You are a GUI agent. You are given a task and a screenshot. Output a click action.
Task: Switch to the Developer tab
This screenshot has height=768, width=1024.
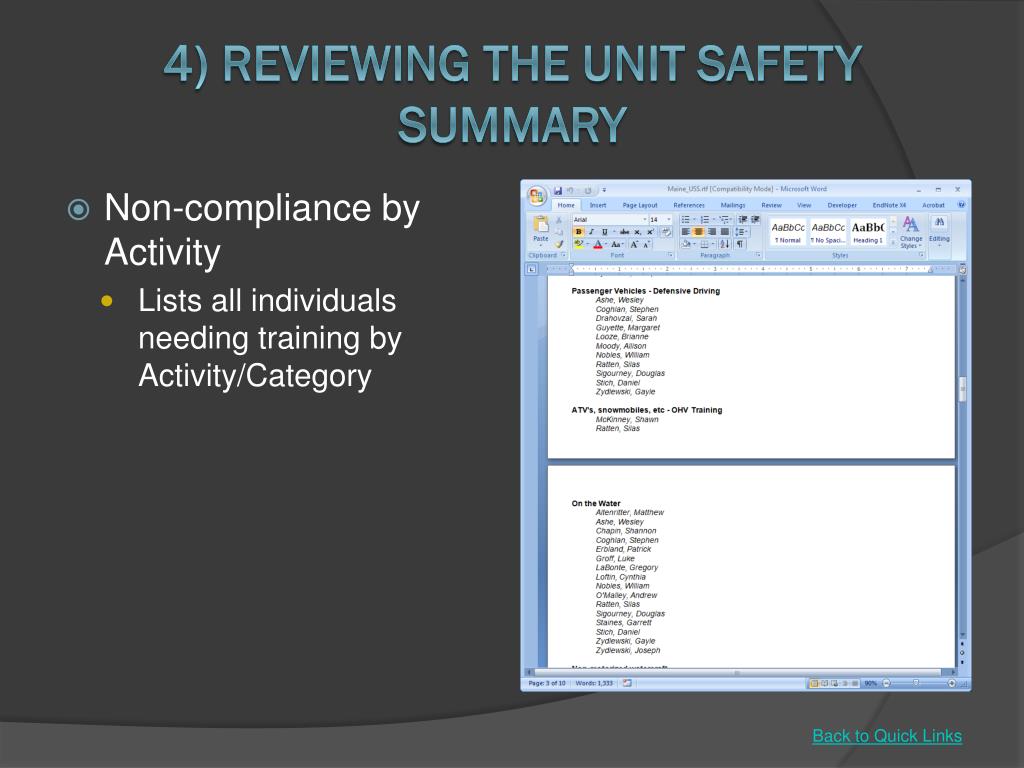click(x=842, y=205)
